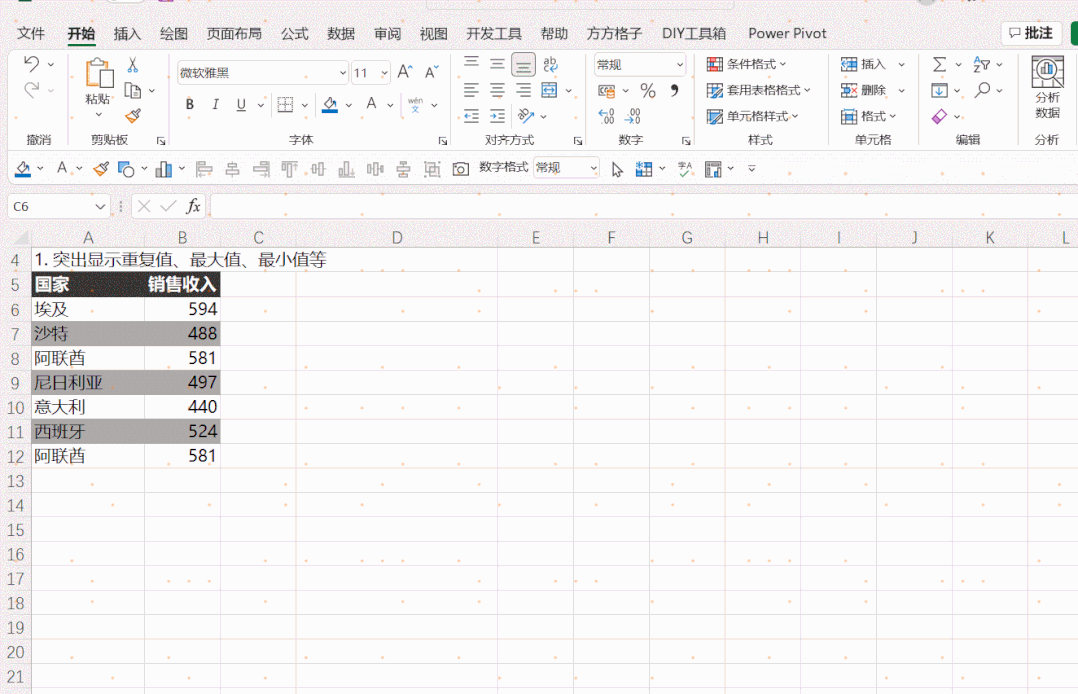
Task: Increase decimal places icon
Action: [x=606, y=116]
